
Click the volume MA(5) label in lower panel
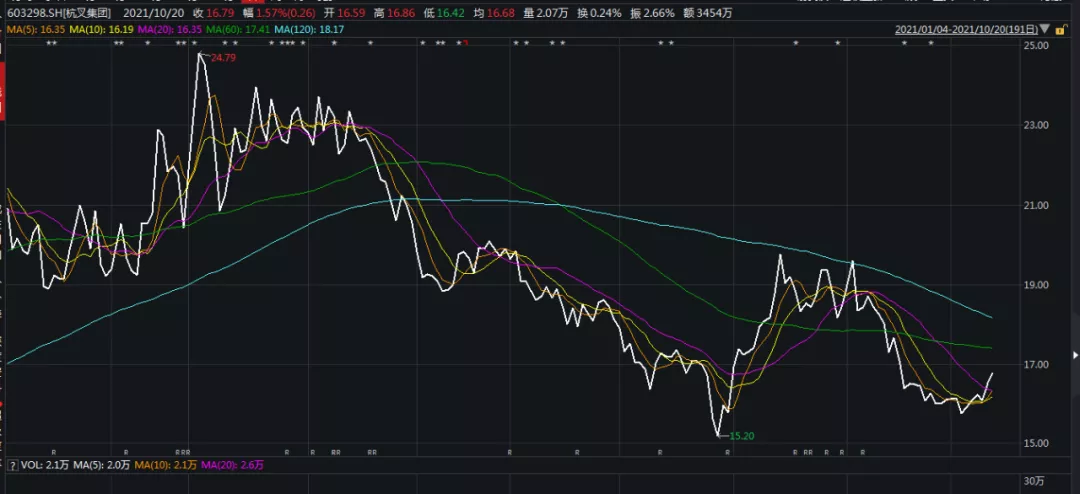(x=95, y=466)
